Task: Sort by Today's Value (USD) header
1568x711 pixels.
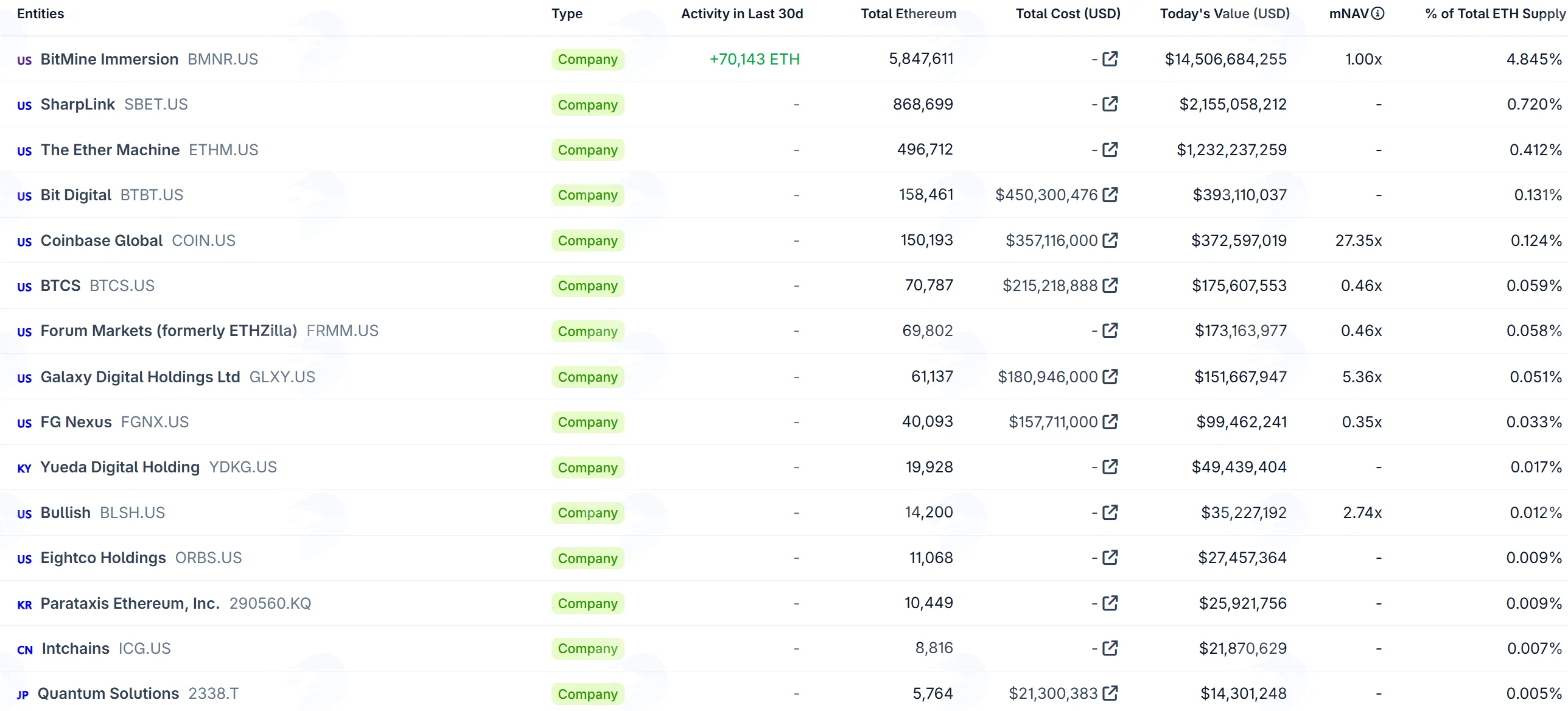Action: (1225, 13)
